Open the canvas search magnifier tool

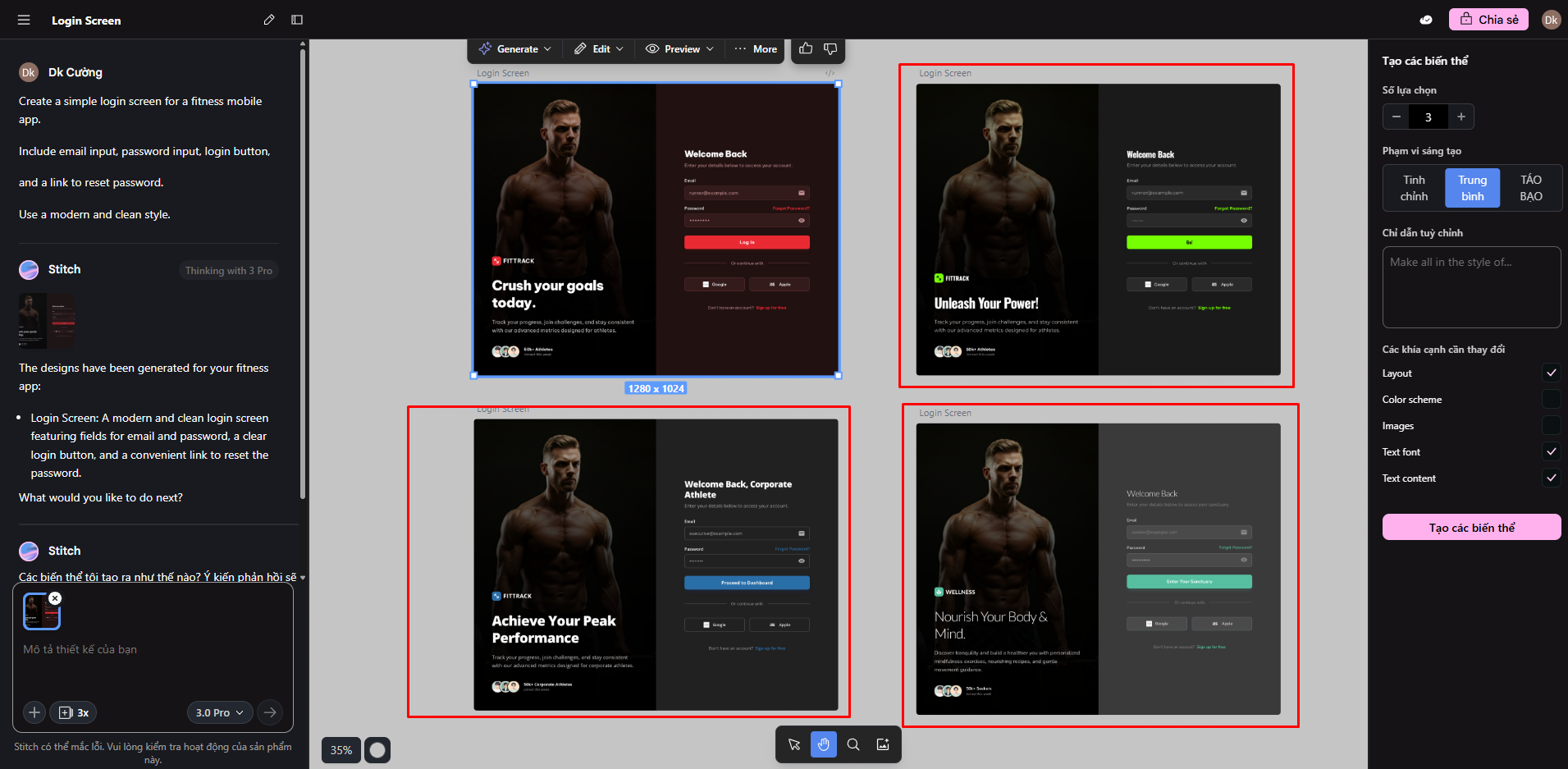pyautogui.click(x=853, y=744)
